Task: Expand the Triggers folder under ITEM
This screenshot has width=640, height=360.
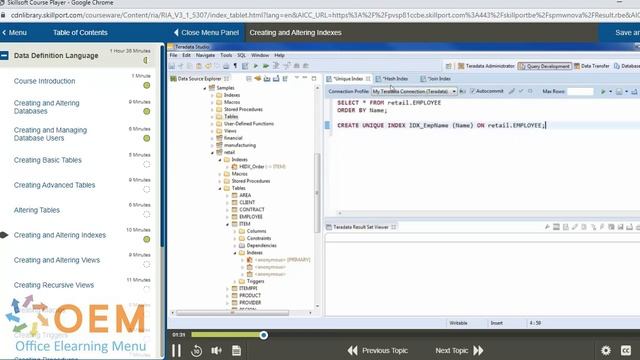Action: coord(235,281)
